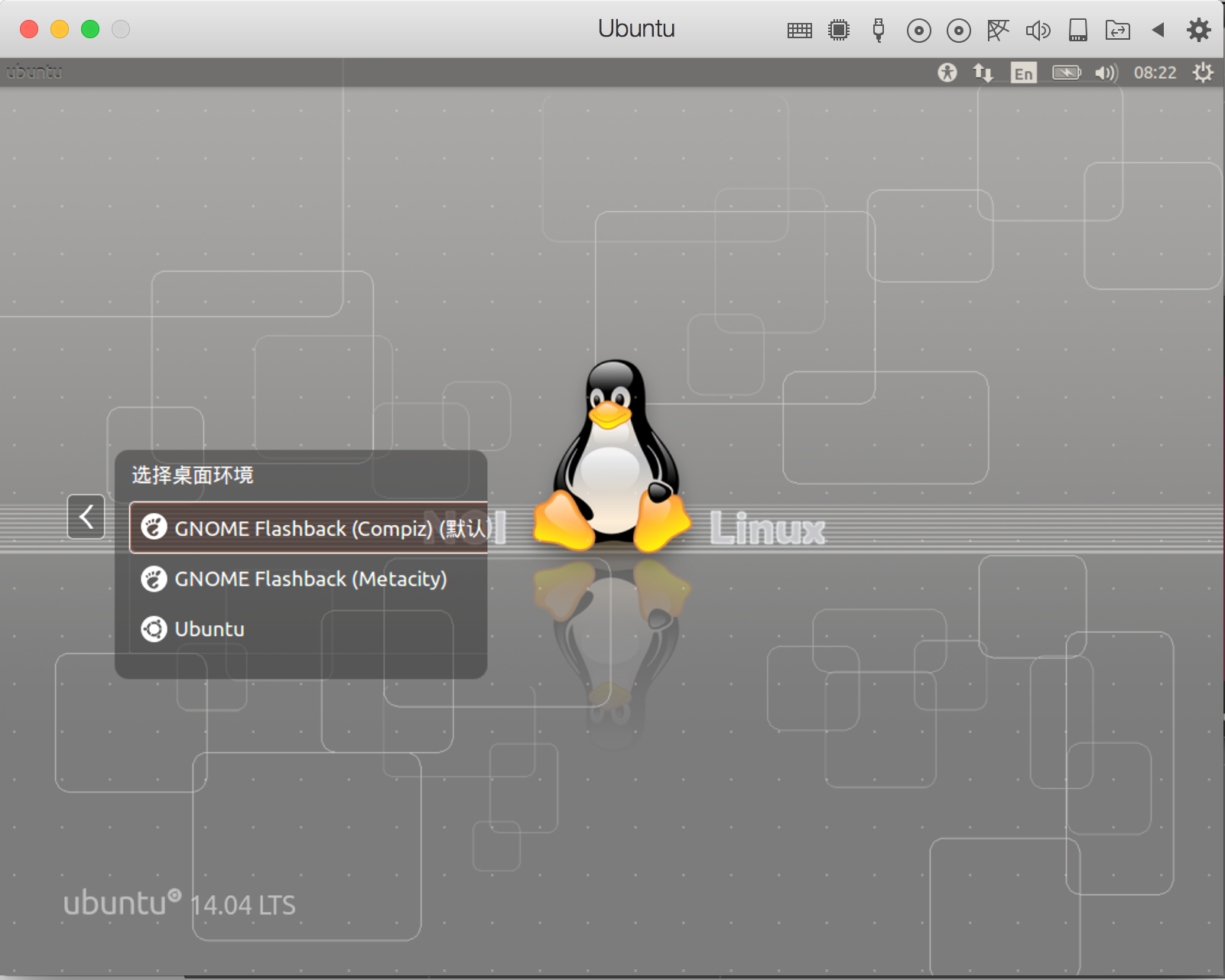Select the keyboard icon in the VM toolbar
Image resolution: width=1225 pixels, height=980 pixels.
coord(799,29)
